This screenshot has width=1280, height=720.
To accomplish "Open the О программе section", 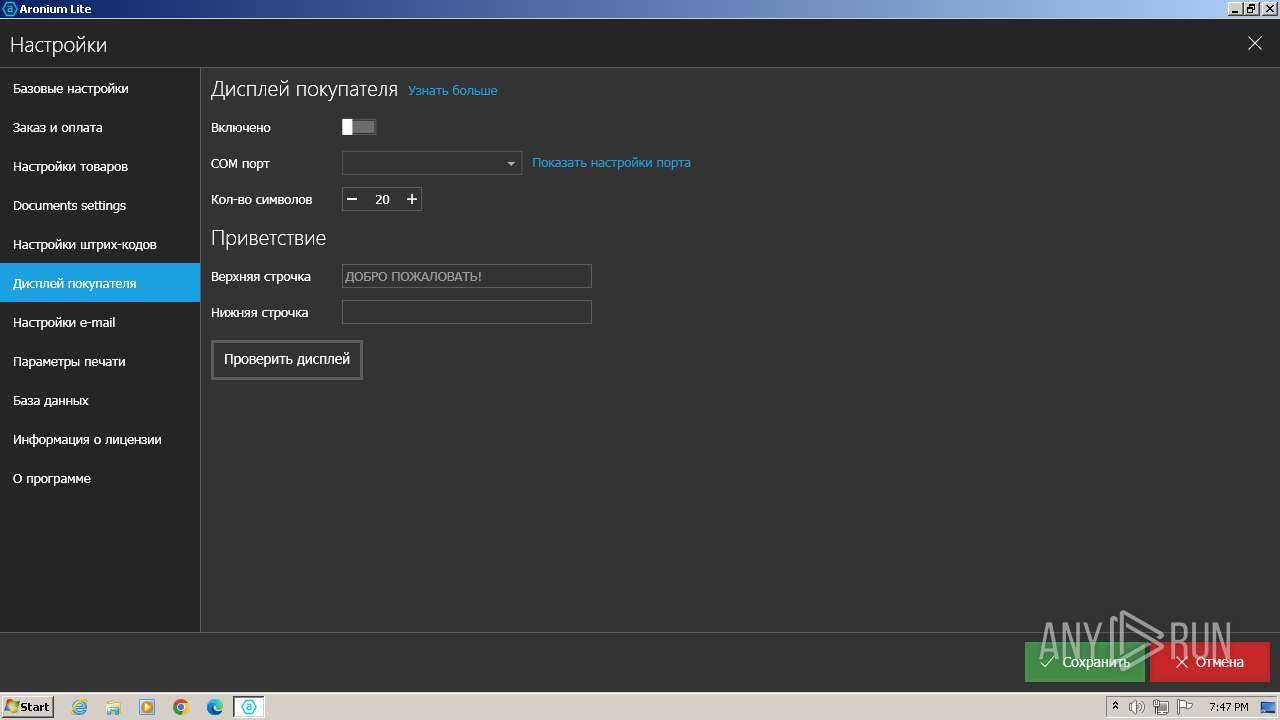I will 100,478.
